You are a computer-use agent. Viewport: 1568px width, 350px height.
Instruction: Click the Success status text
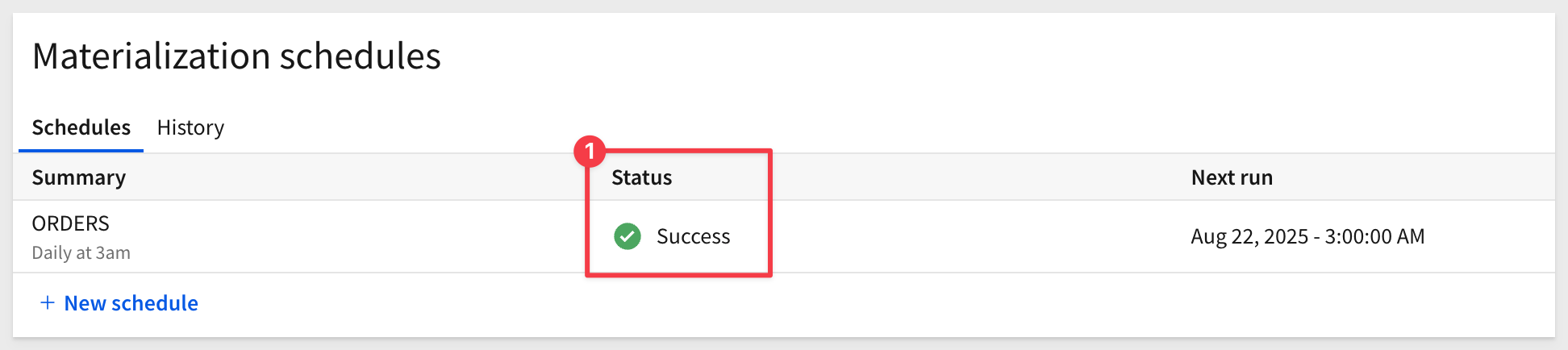(x=693, y=236)
